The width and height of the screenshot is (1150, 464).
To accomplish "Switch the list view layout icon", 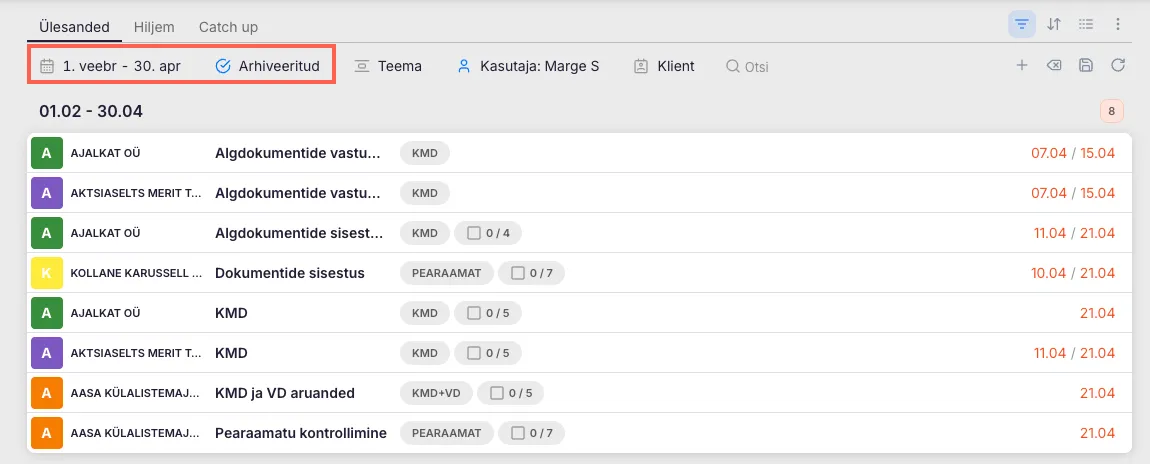I will click(1085, 25).
